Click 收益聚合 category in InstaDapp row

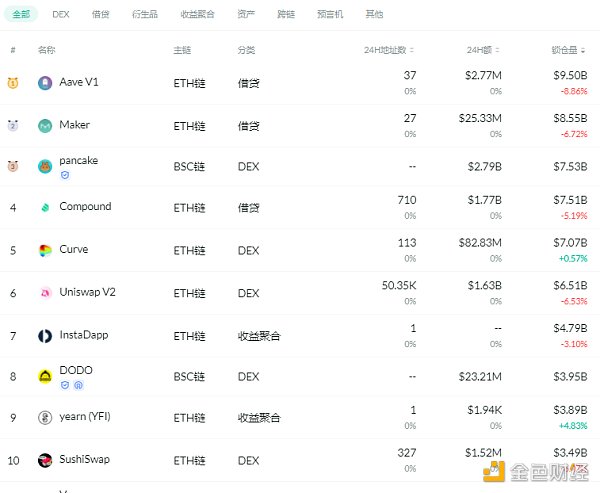(259, 336)
